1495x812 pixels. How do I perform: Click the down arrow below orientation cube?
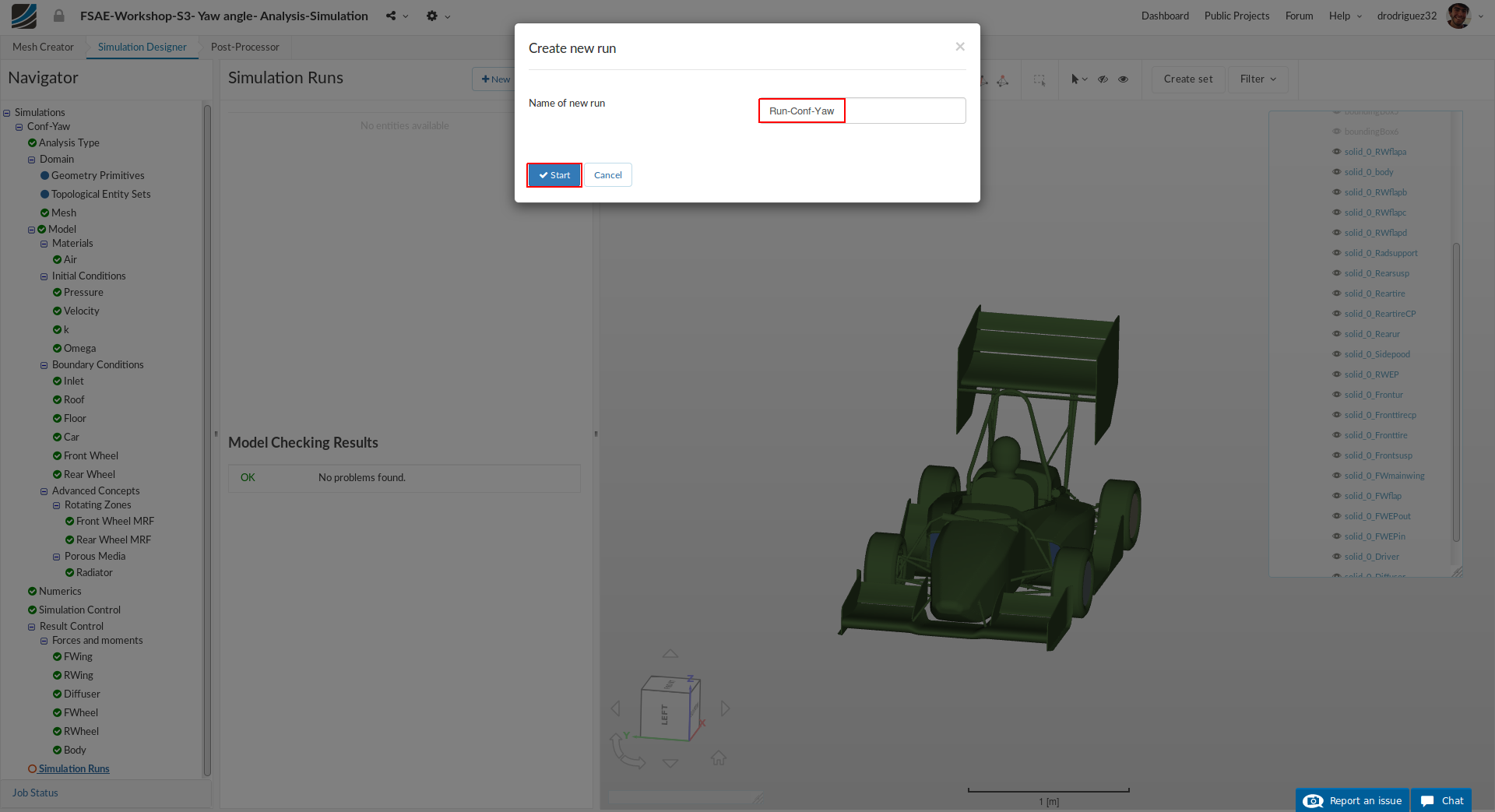point(670,763)
